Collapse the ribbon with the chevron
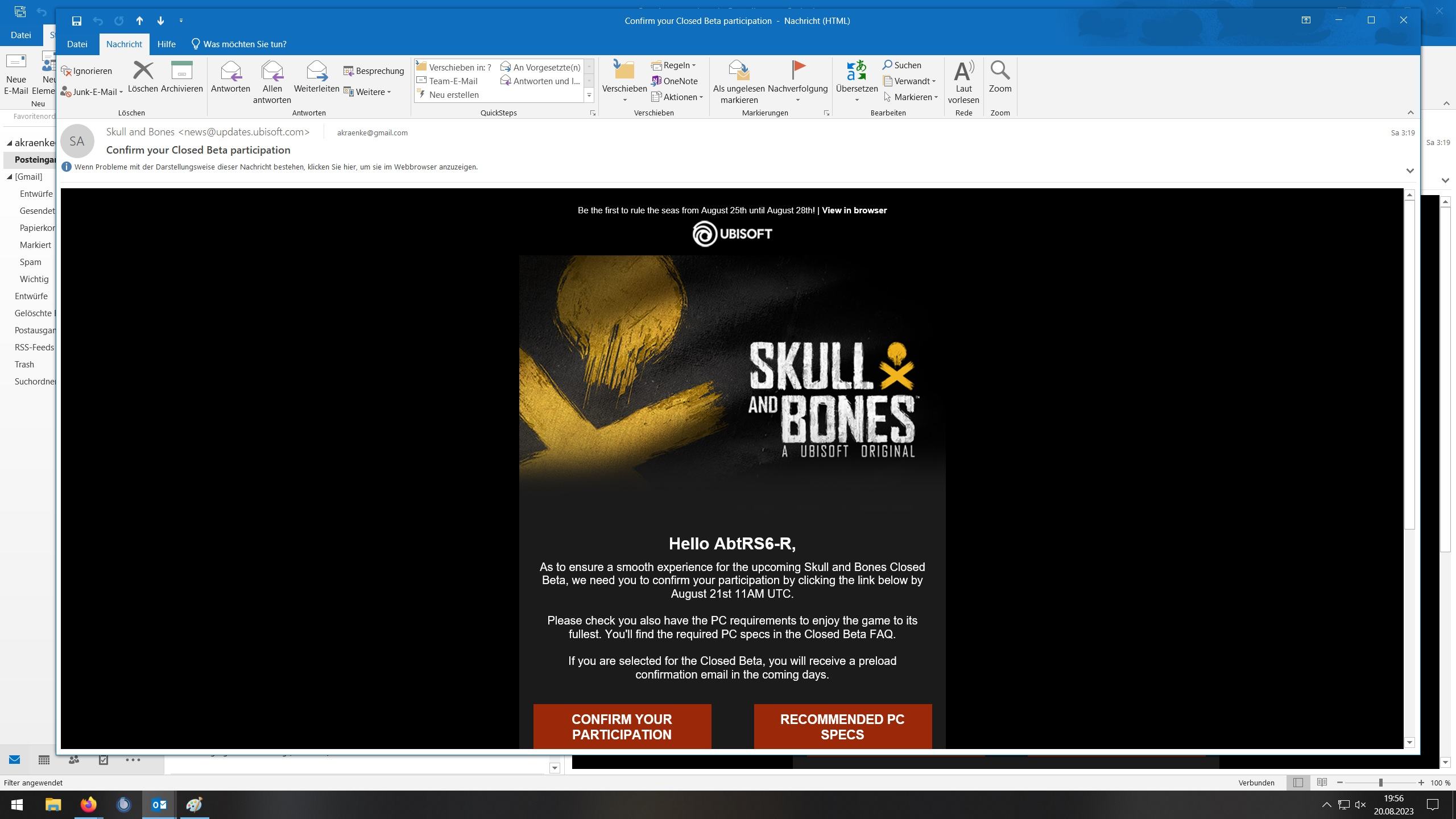This screenshot has width=1456, height=819. [x=1410, y=113]
